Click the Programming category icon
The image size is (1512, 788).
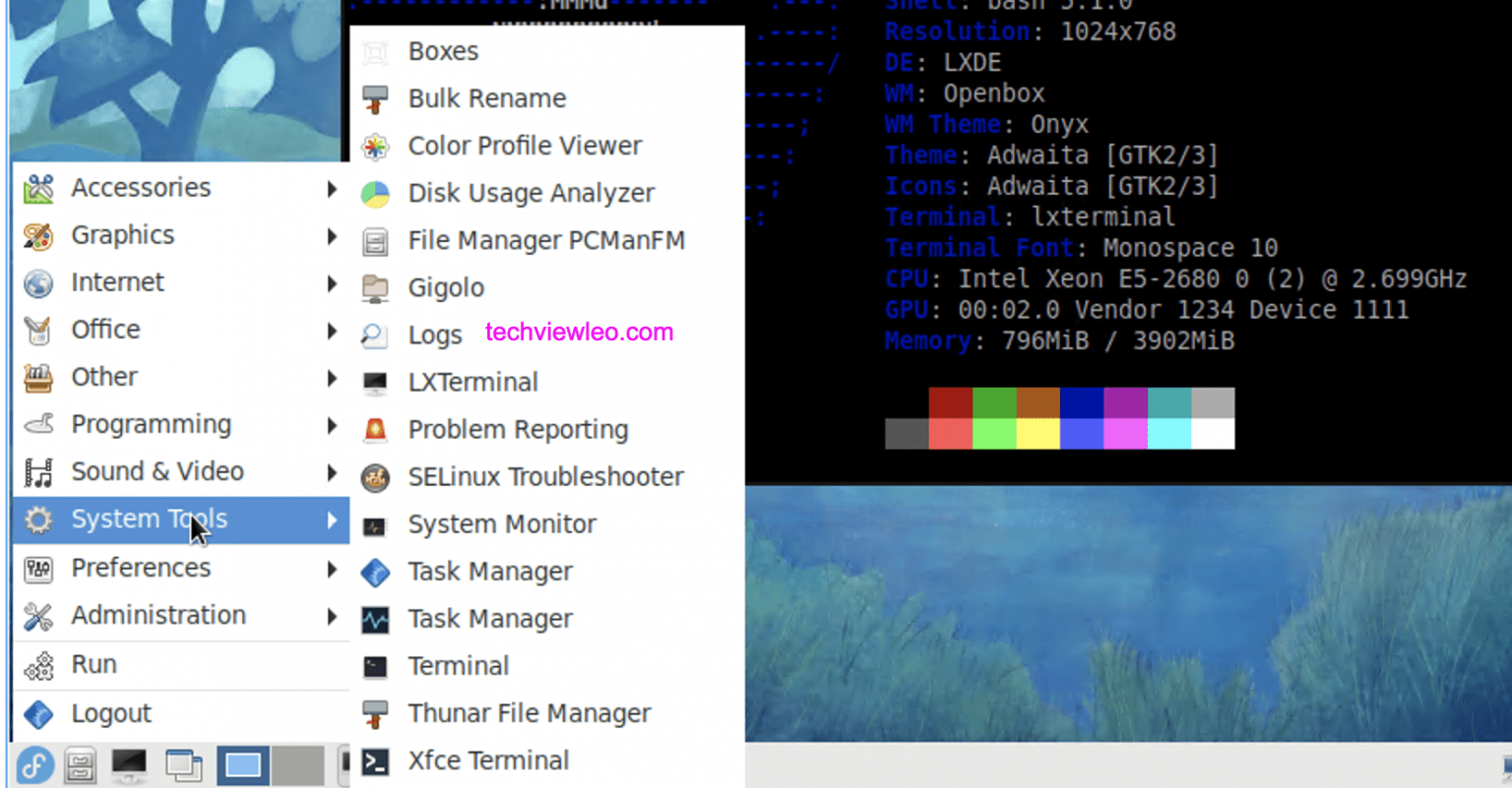(38, 424)
